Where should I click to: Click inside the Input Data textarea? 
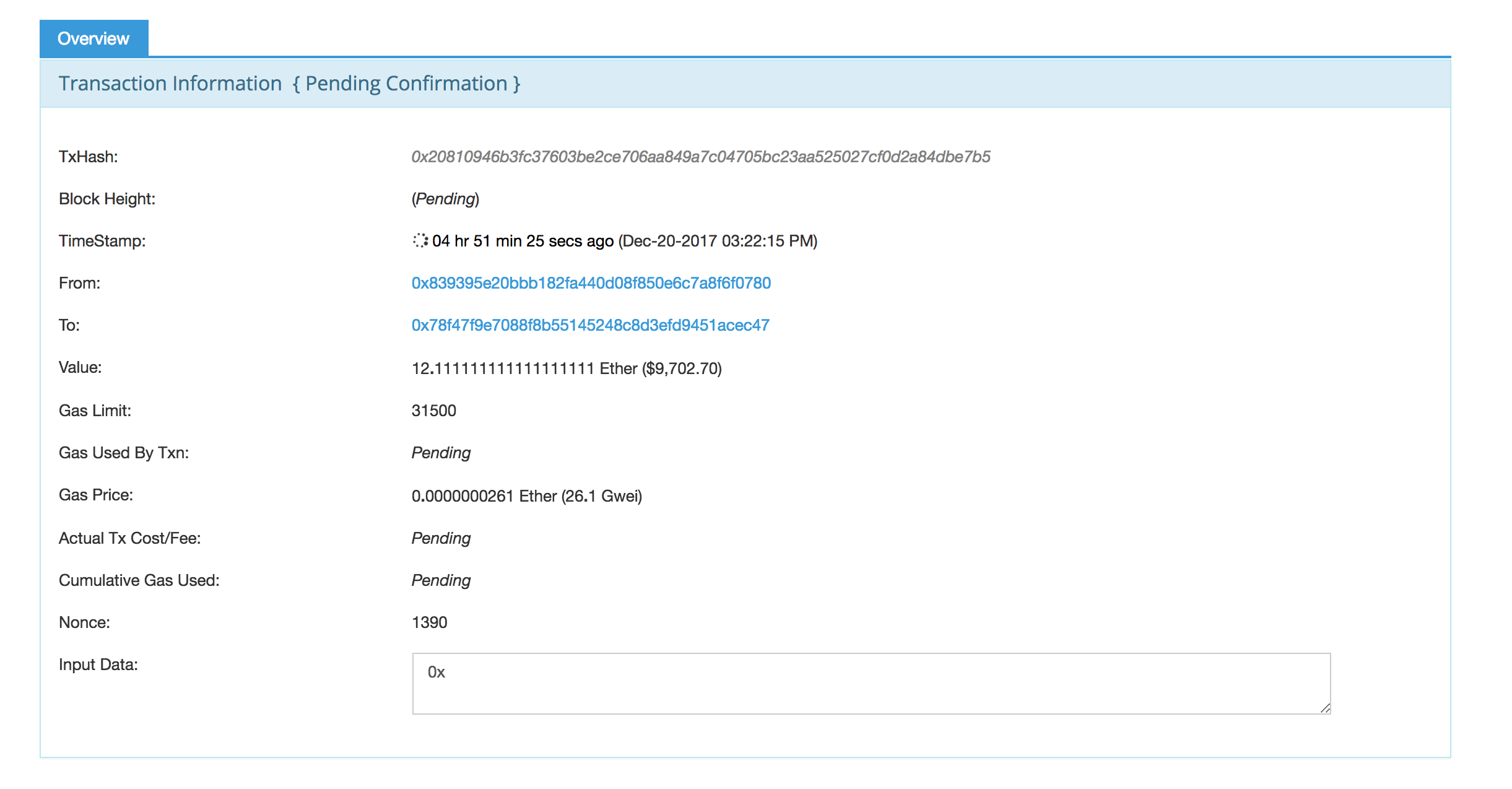tap(867, 681)
